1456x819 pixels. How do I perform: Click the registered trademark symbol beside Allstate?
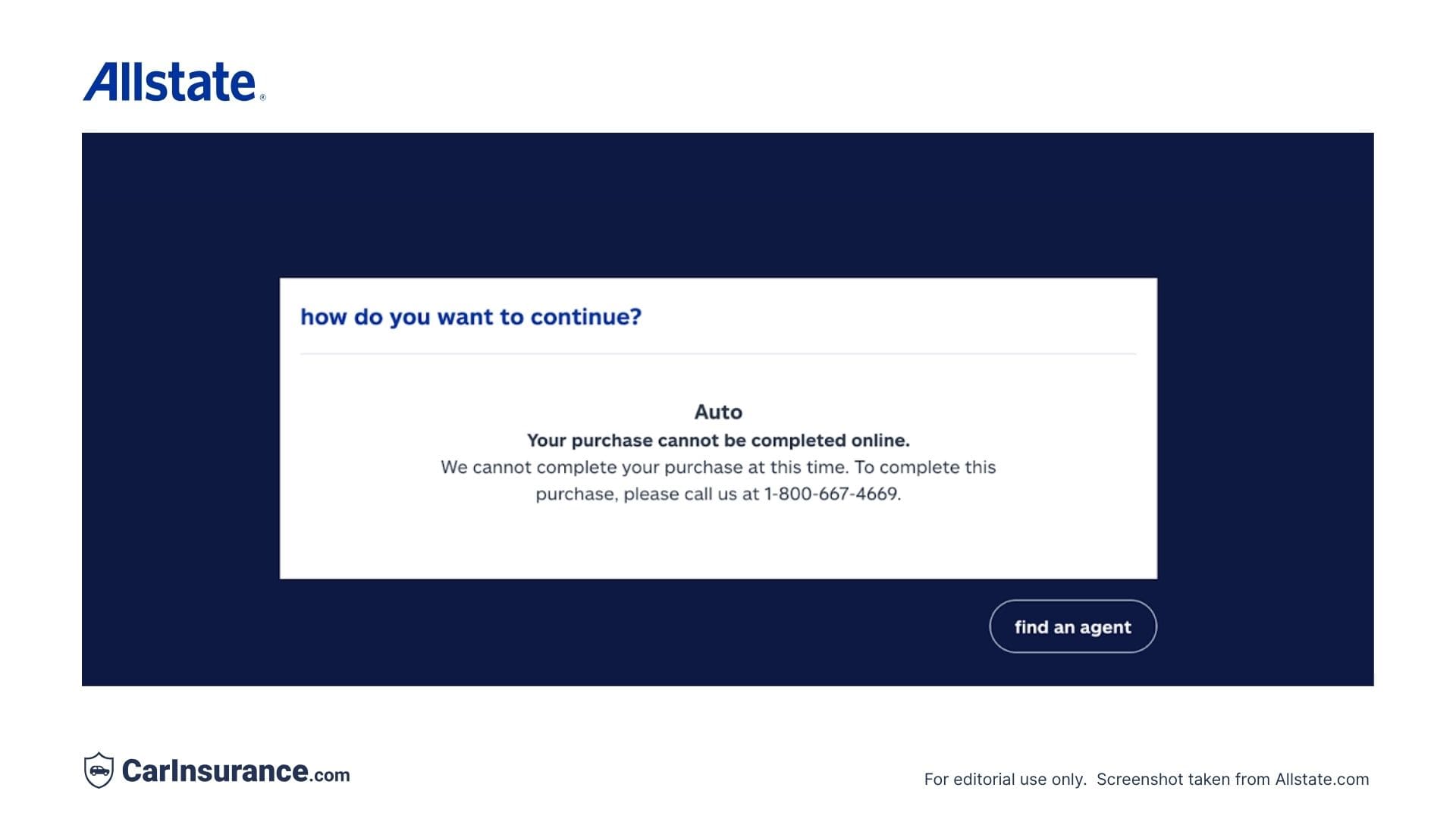point(264,97)
